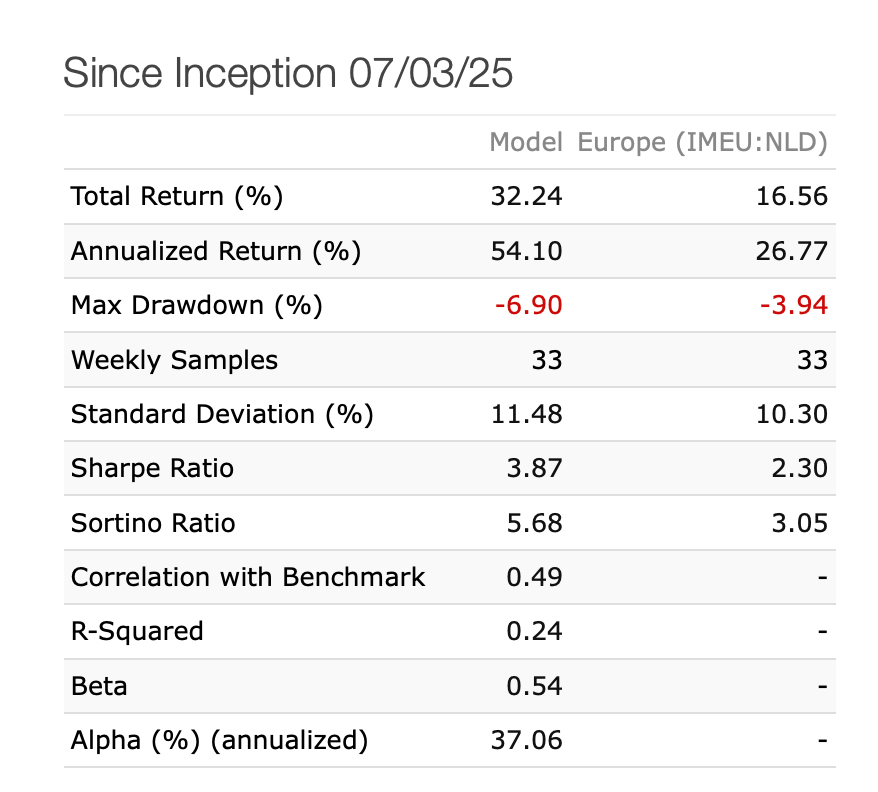Click the Model Sortino ratio value 5.68
The width and height of the screenshot is (878, 792).
(x=534, y=523)
